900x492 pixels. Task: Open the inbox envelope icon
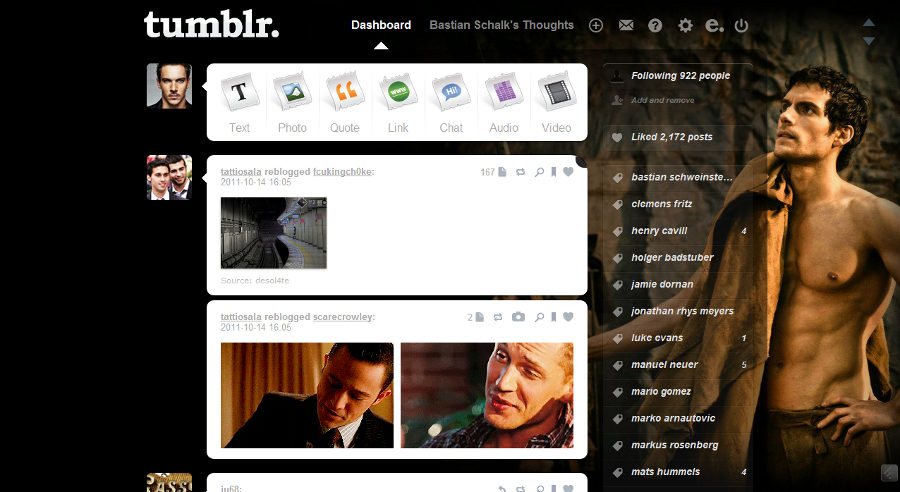[x=626, y=25]
